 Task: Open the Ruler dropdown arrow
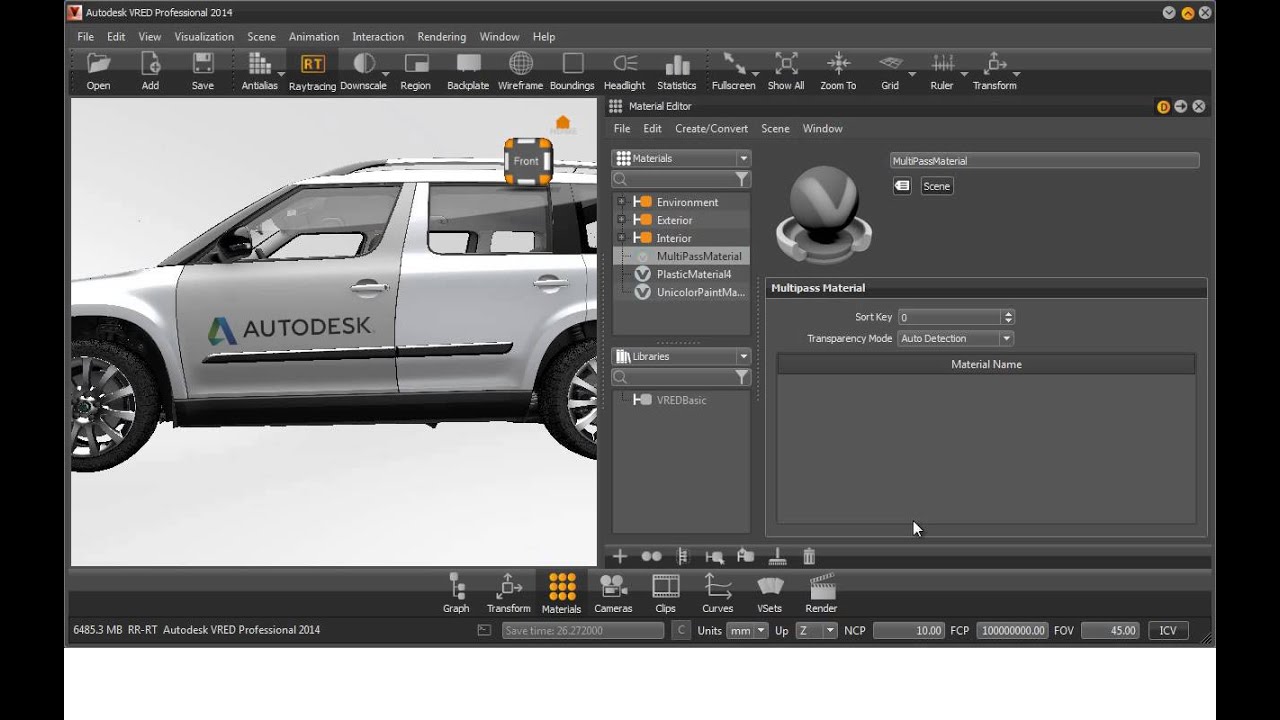pos(964,74)
